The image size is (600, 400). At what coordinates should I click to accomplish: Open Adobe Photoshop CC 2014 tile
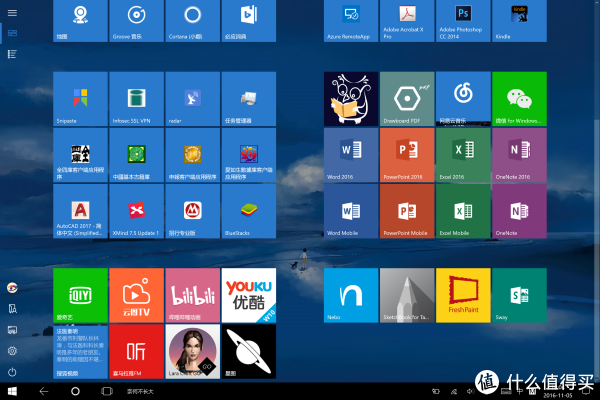[x=463, y=21]
